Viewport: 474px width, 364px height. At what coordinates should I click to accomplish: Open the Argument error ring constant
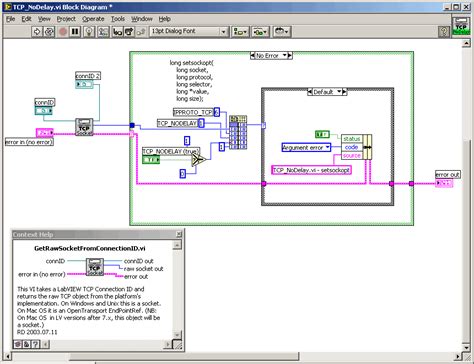pyautogui.click(x=306, y=147)
